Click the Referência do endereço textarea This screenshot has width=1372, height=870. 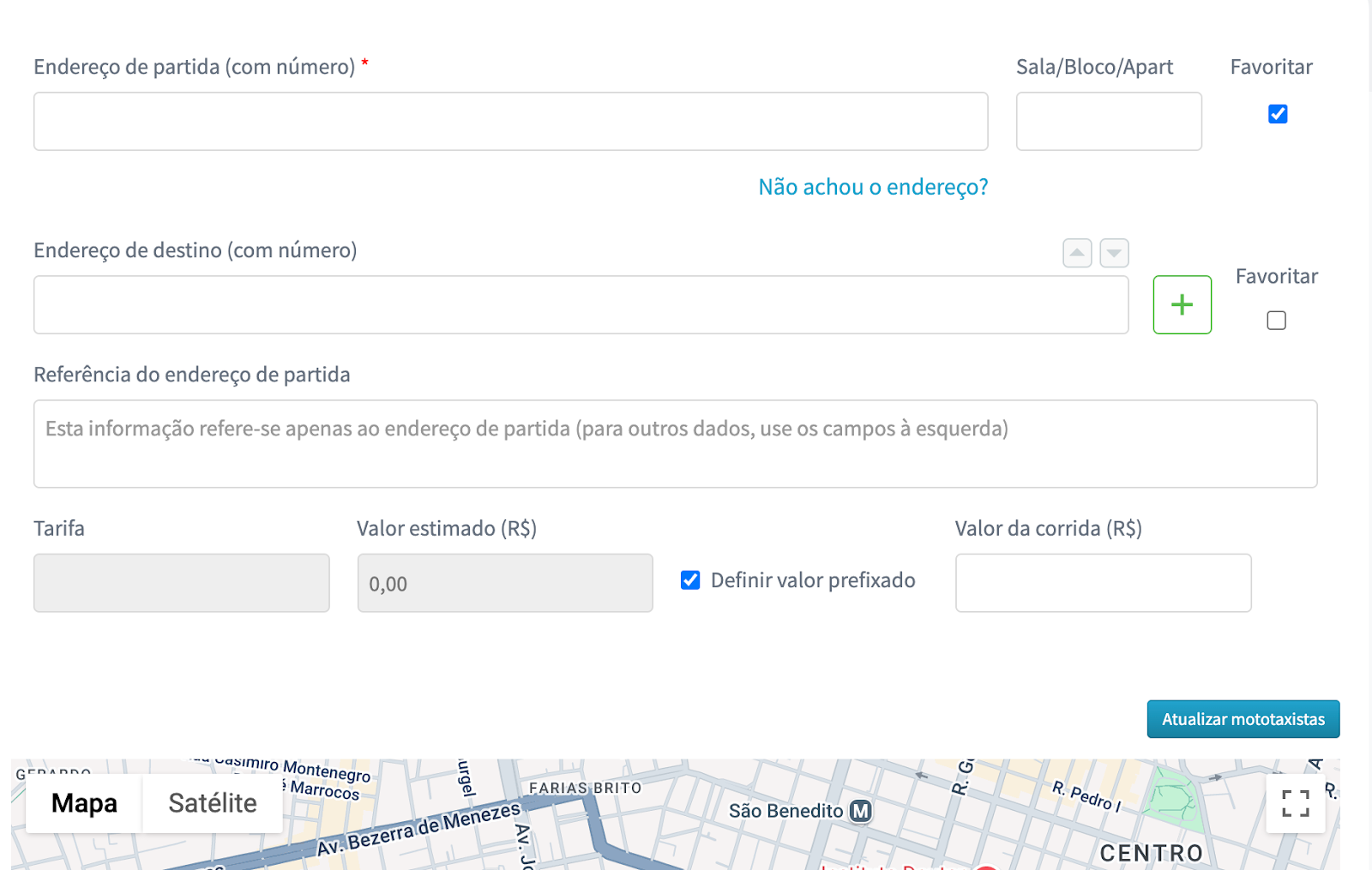[675, 444]
